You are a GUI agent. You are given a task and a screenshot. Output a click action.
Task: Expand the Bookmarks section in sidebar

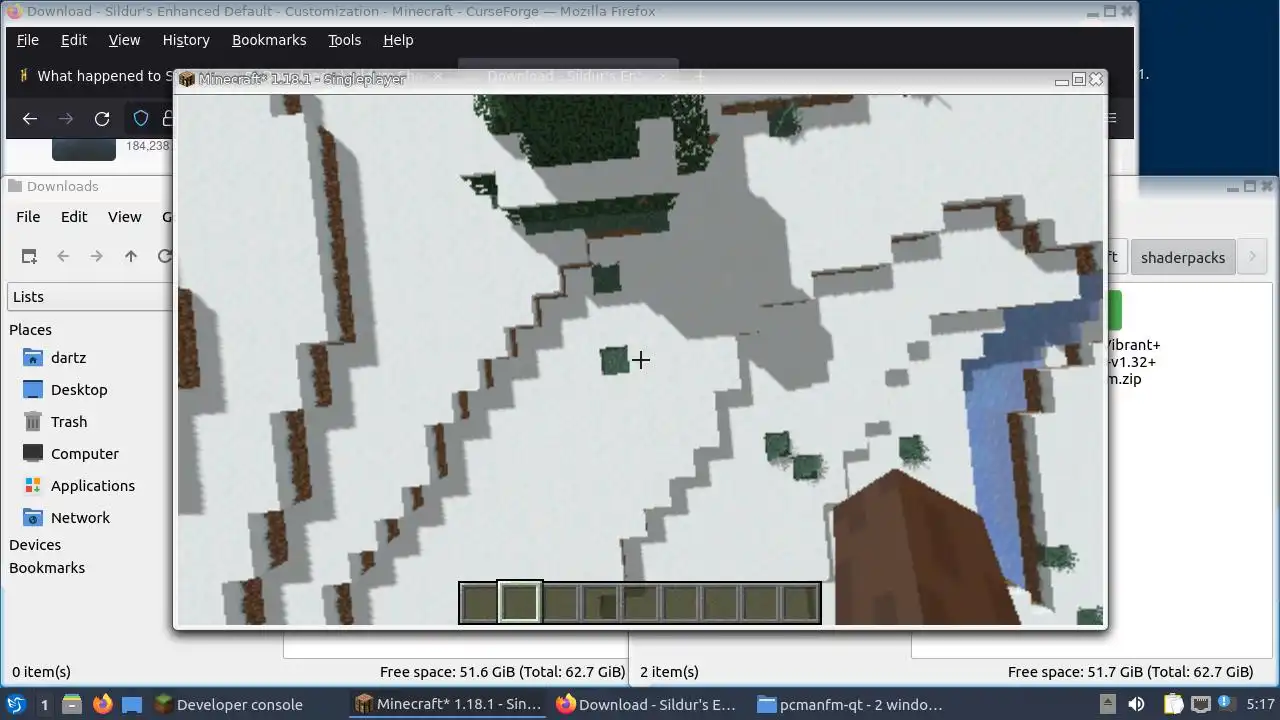coord(47,567)
